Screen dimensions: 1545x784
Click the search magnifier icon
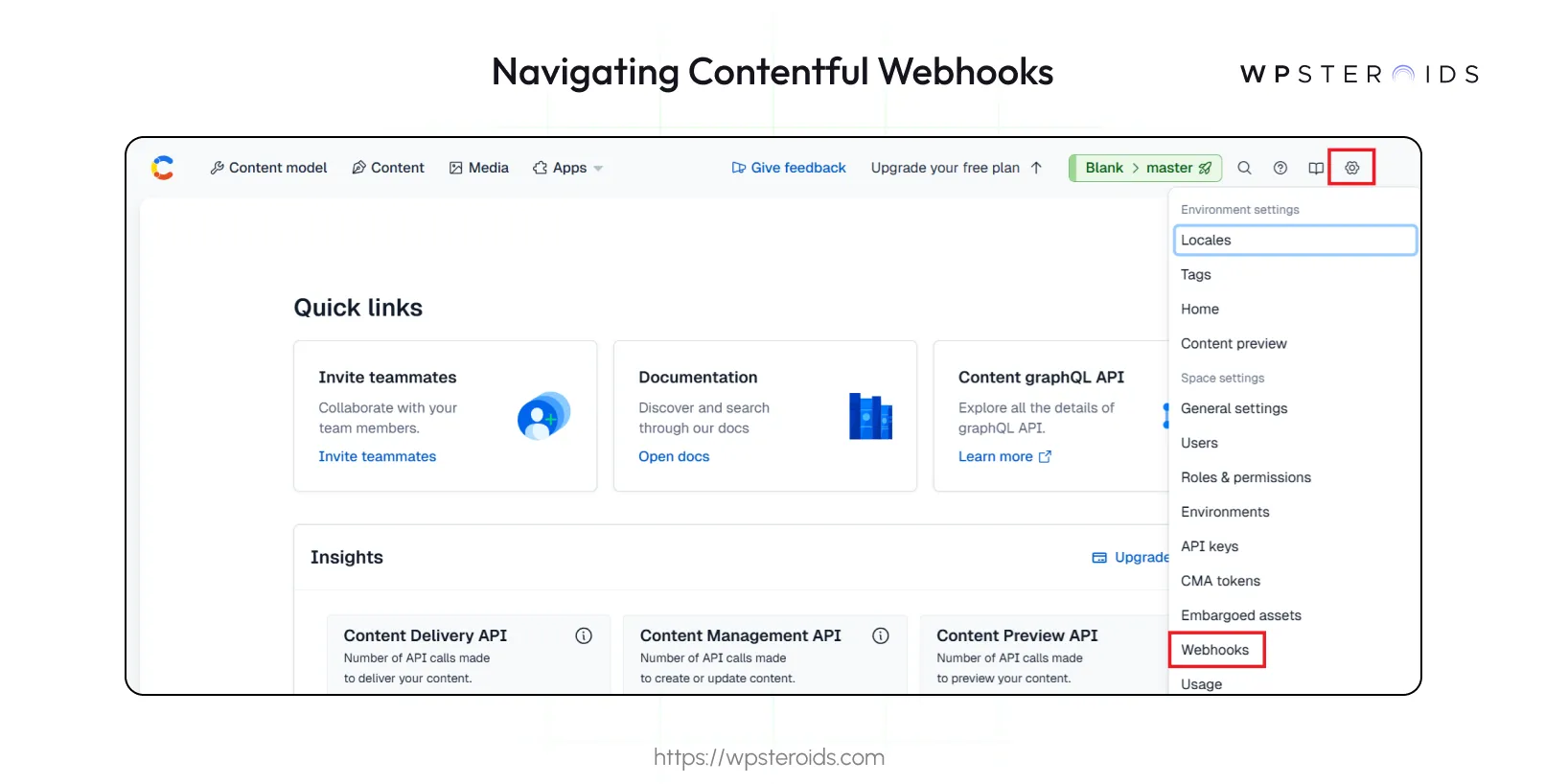click(x=1244, y=168)
